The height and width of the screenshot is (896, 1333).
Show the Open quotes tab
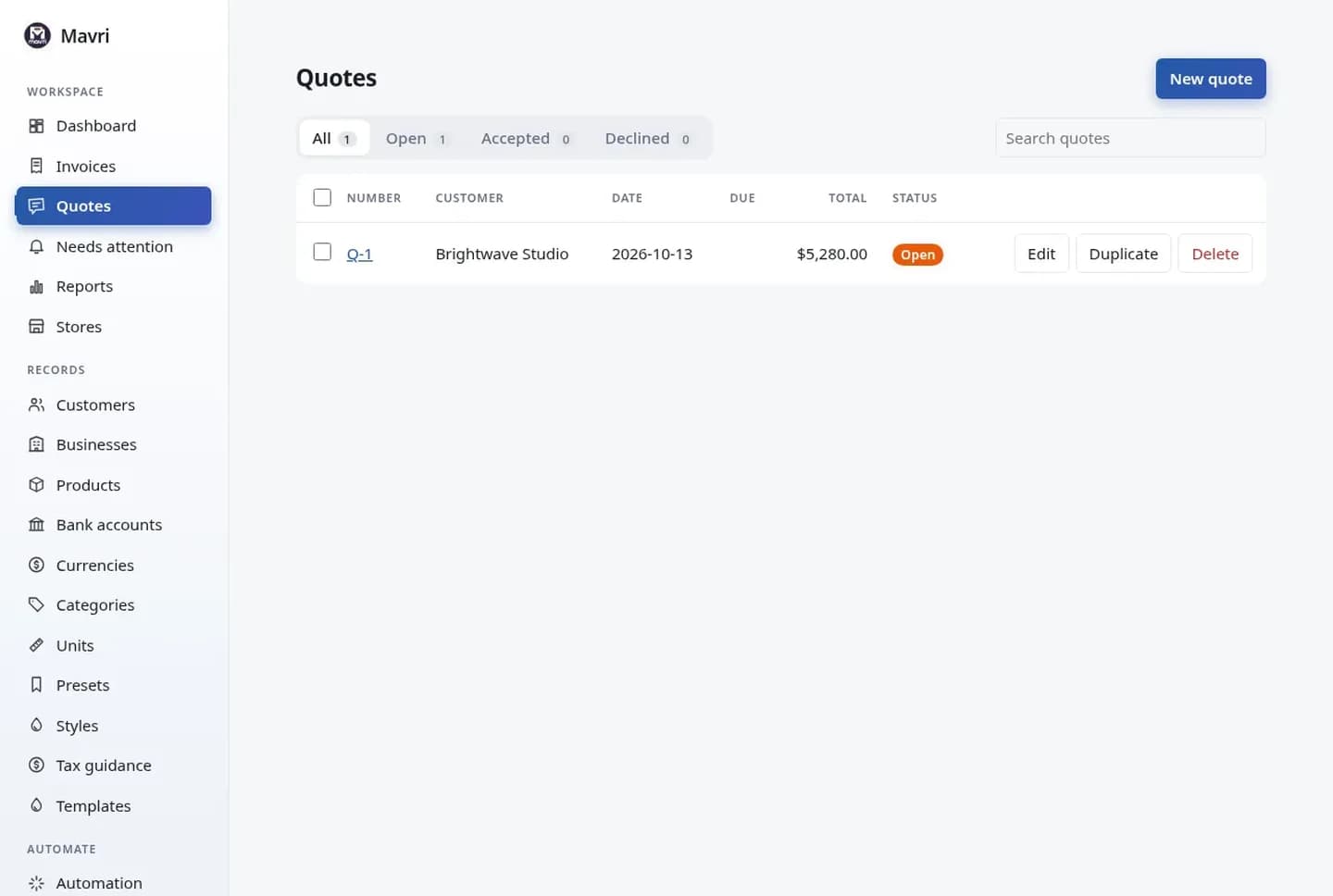[x=417, y=138]
